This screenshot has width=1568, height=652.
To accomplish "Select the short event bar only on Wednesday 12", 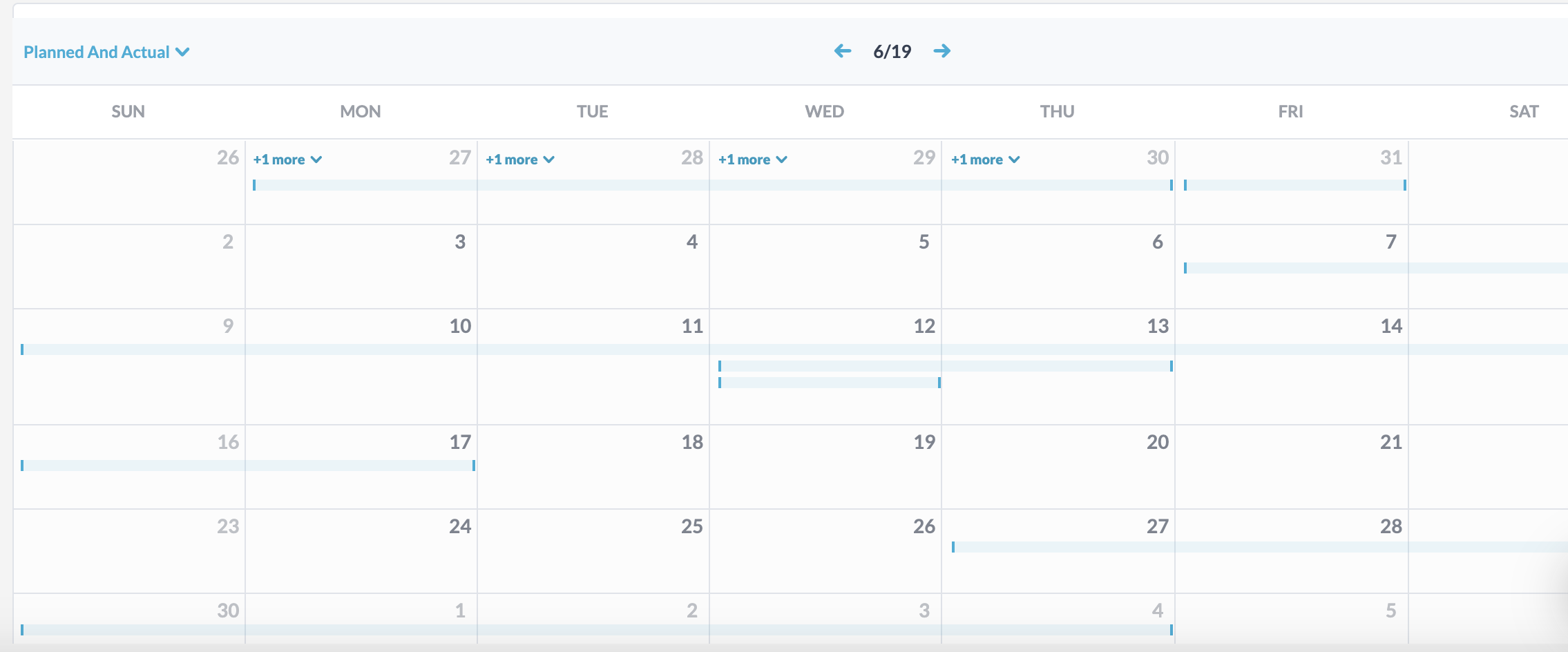I will coord(830,383).
